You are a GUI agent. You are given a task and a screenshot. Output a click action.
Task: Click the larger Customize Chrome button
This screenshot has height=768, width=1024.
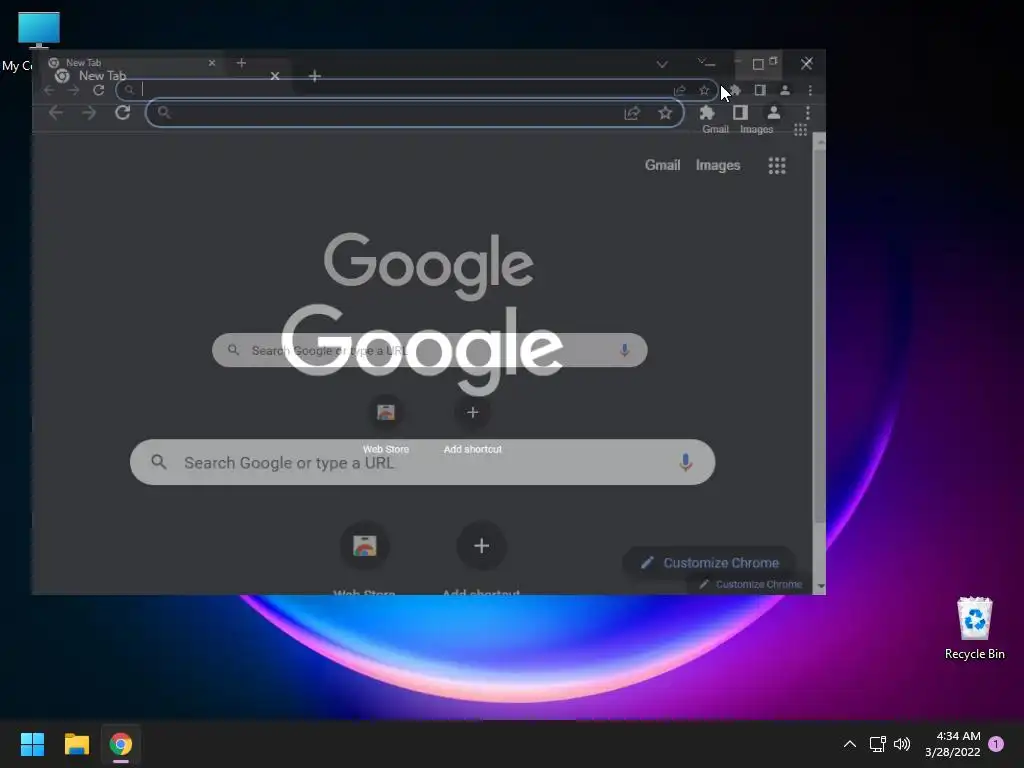coord(709,562)
